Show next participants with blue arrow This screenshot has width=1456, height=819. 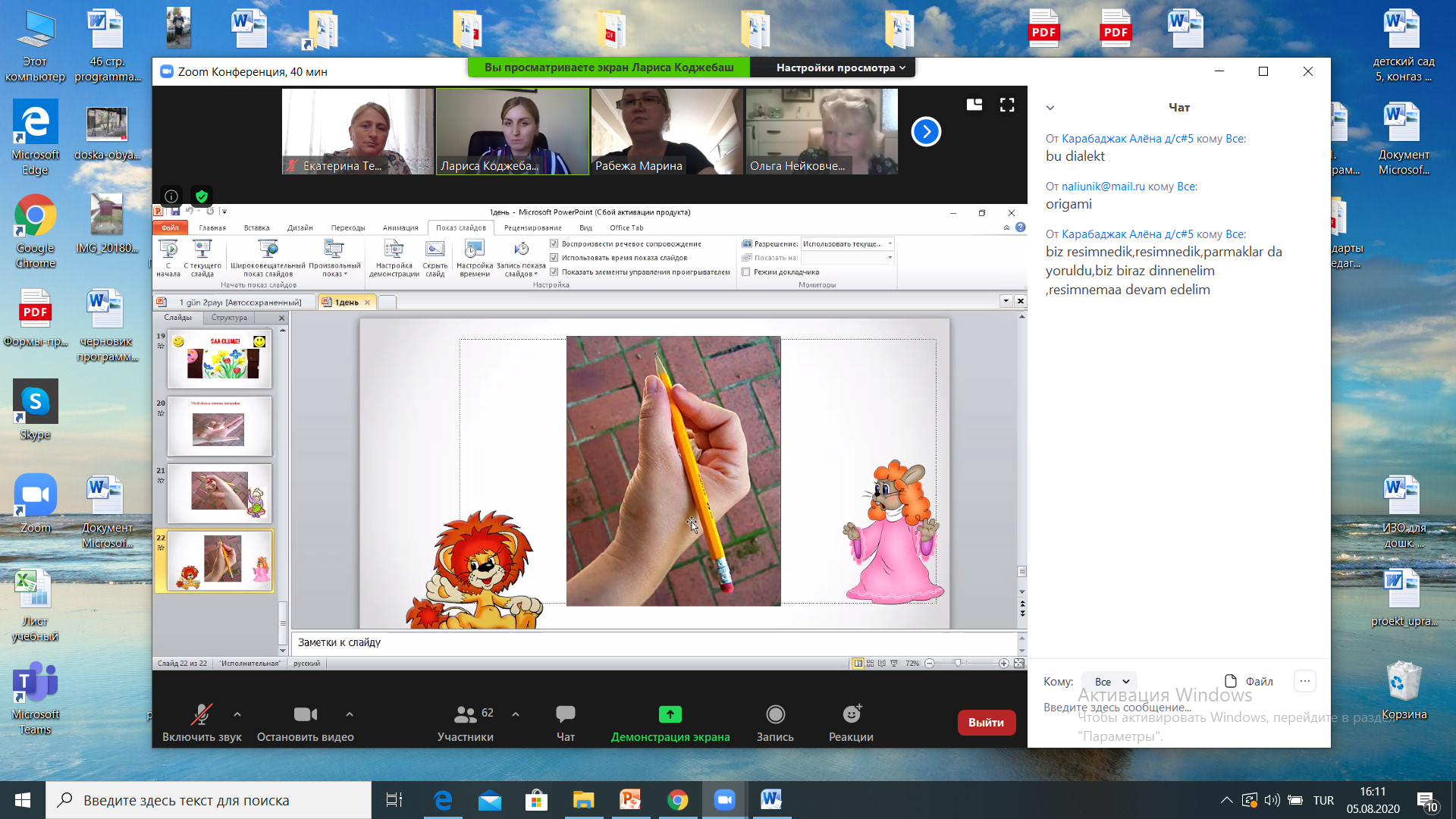[x=926, y=131]
